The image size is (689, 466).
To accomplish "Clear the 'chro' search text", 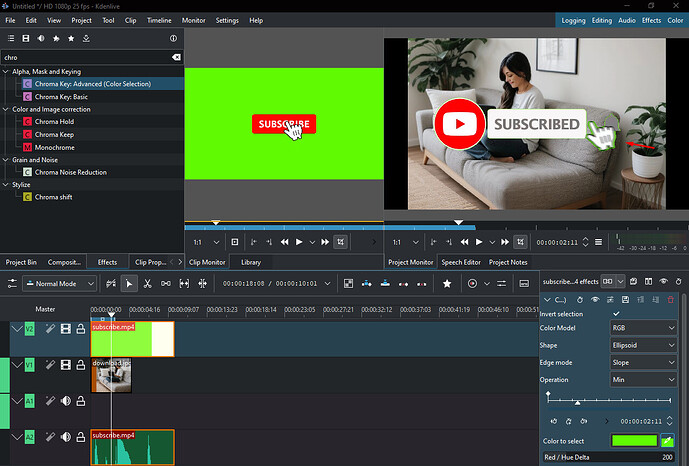I will [176, 57].
